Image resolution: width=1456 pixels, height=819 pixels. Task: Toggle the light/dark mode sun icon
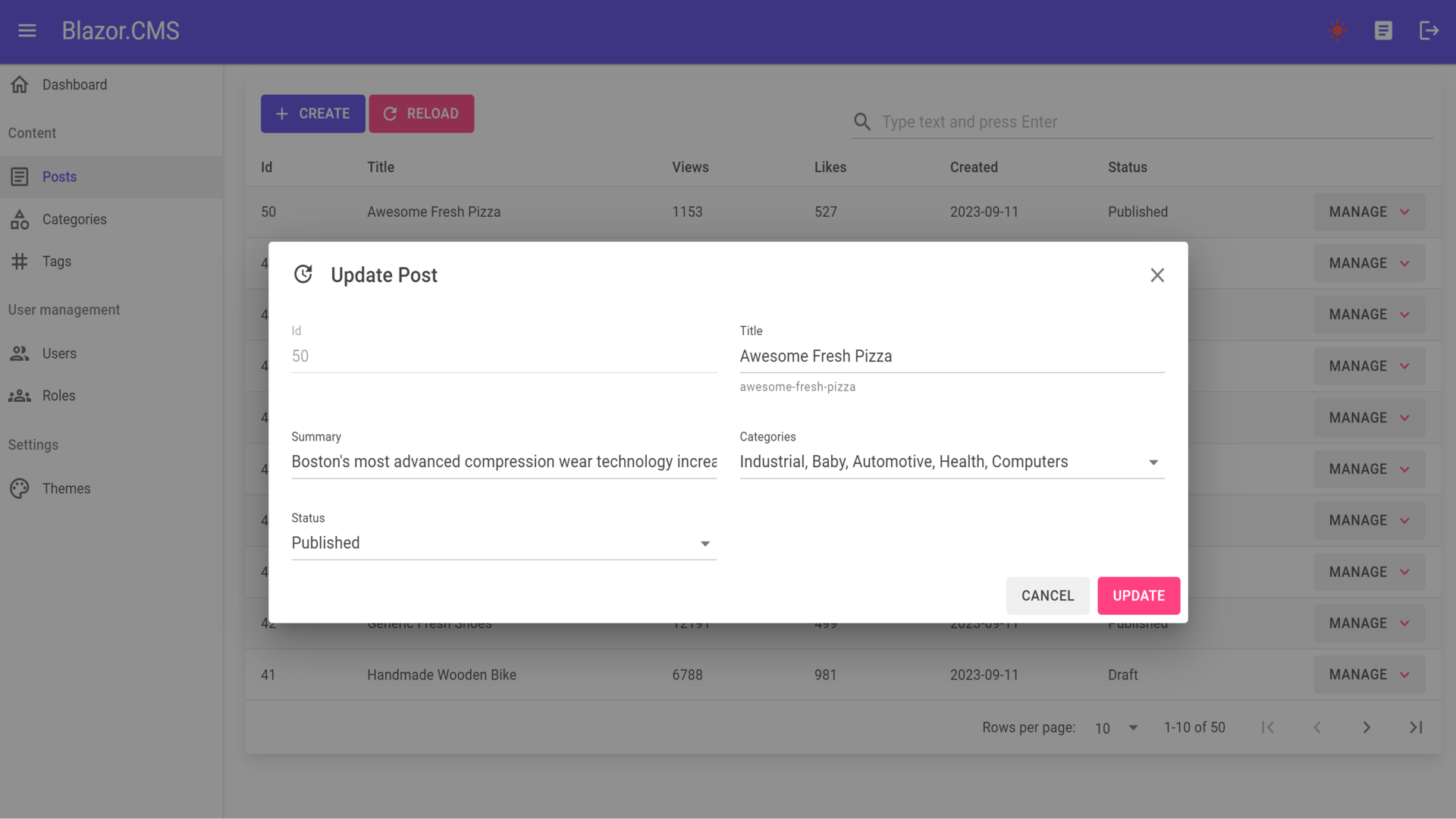(1337, 30)
